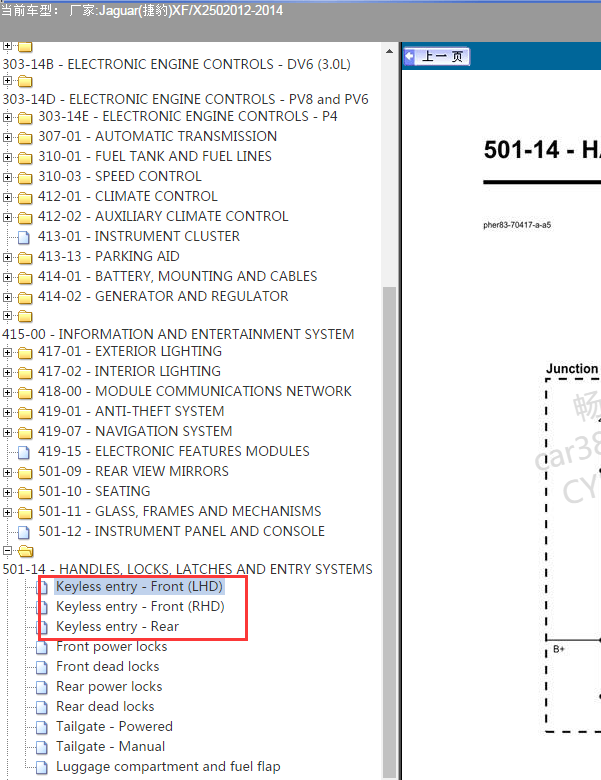Click the document icon beside Tailgate - Powered
The image size is (601, 780).
[42, 727]
